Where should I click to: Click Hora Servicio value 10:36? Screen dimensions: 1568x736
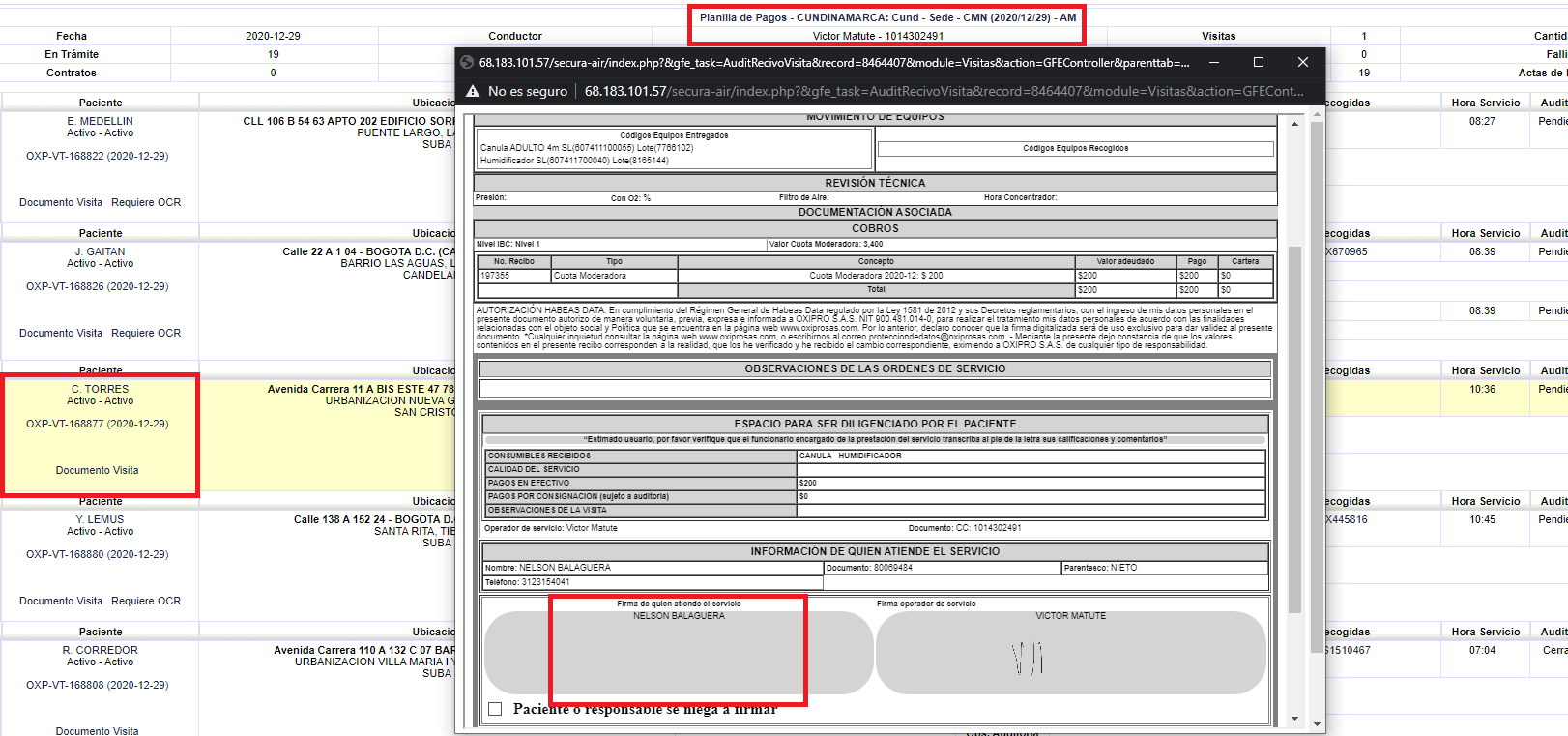click(x=1482, y=389)
